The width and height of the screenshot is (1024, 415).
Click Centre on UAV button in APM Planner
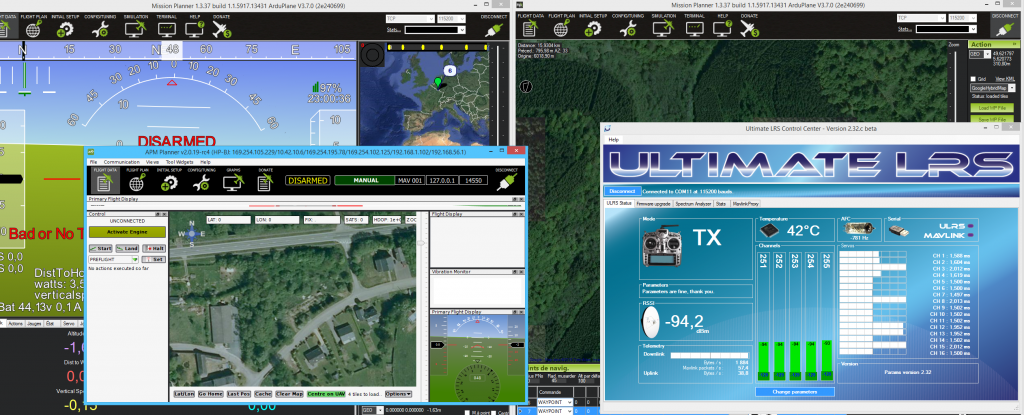pos(326,394)
